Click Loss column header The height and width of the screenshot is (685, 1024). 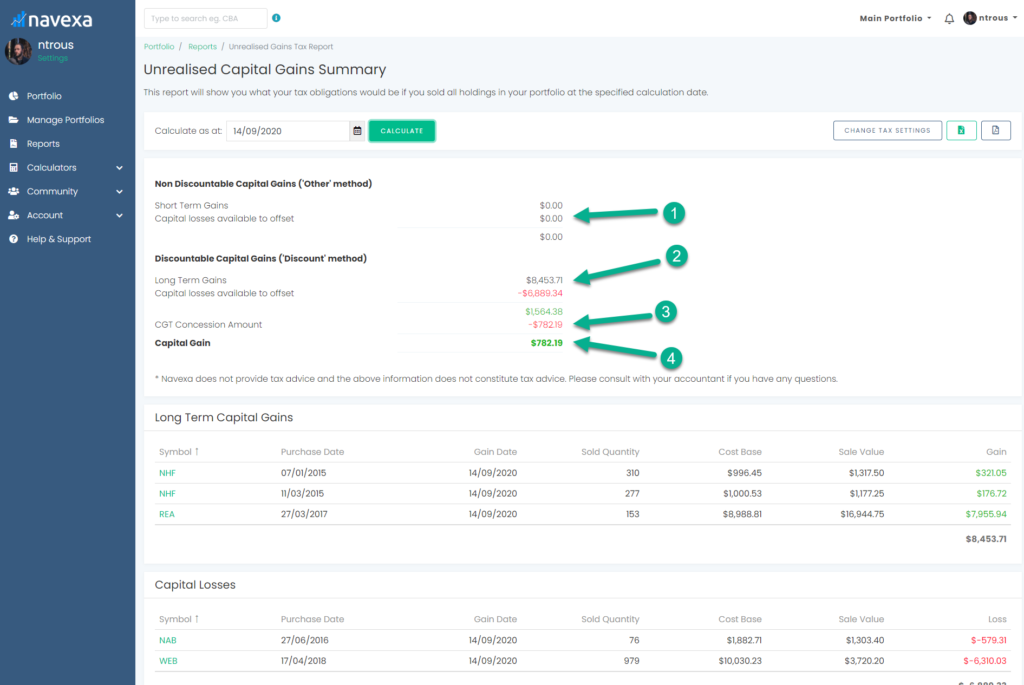click(997, 619)
